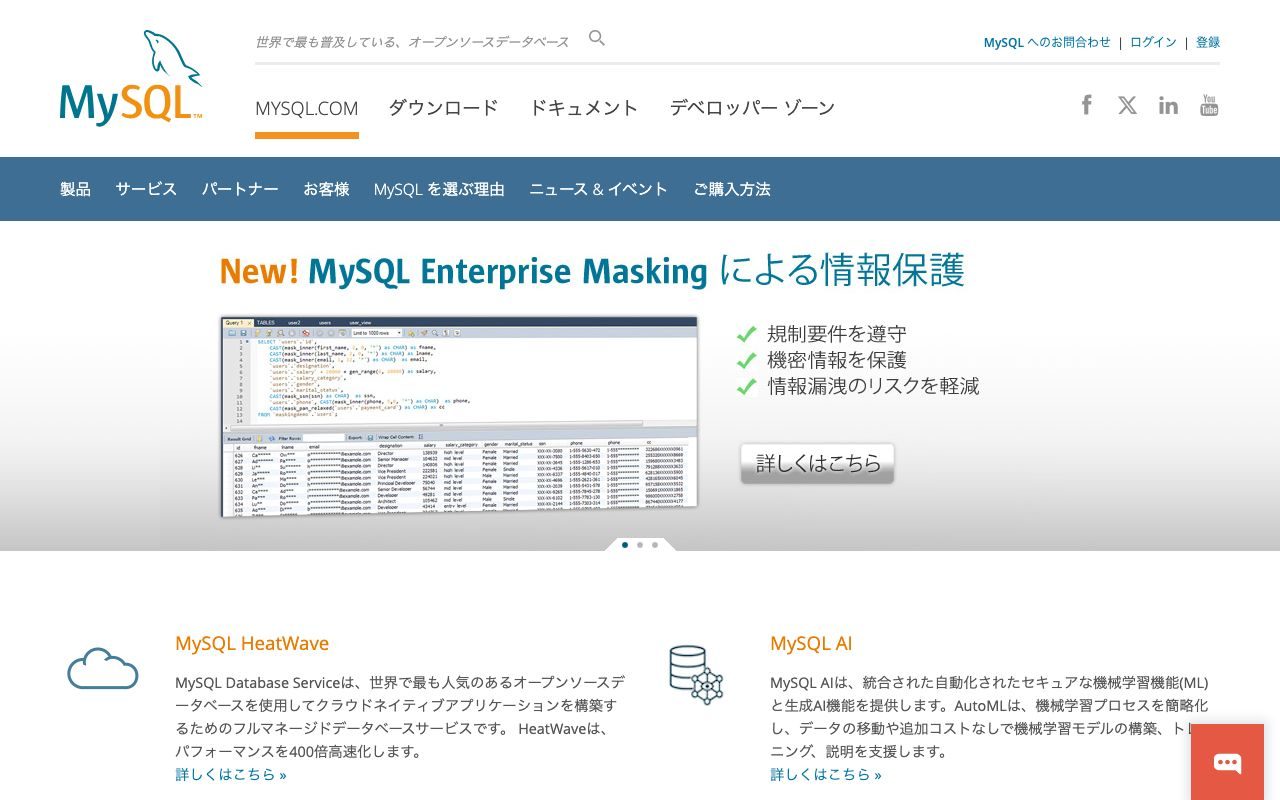The height and width of the screenshot is (800, 1280).
Task: Open the 製品 menu
Action: tap(73, 189)
